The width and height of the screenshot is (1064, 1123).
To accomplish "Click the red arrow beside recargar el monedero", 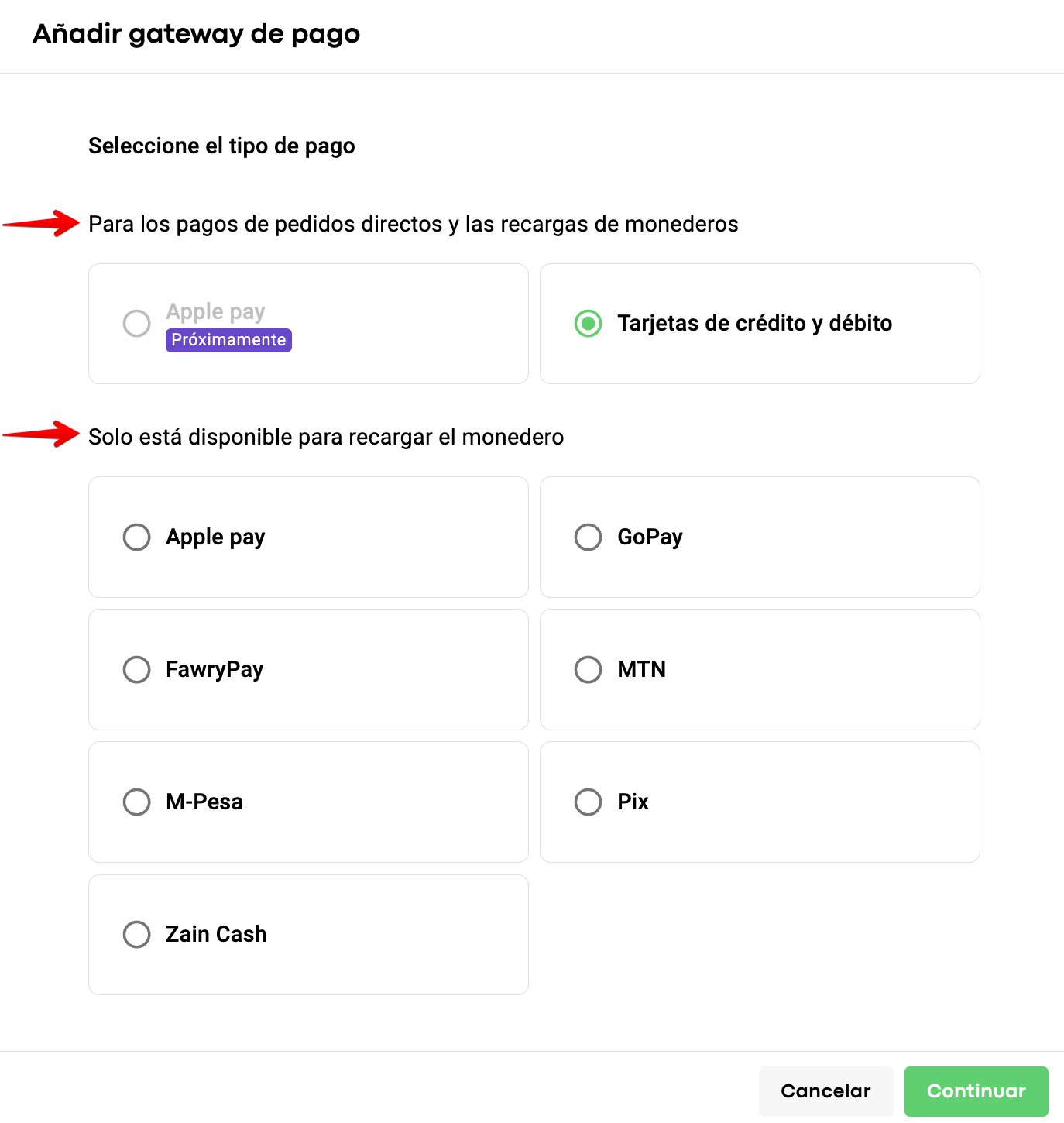I will click(43, 434).
